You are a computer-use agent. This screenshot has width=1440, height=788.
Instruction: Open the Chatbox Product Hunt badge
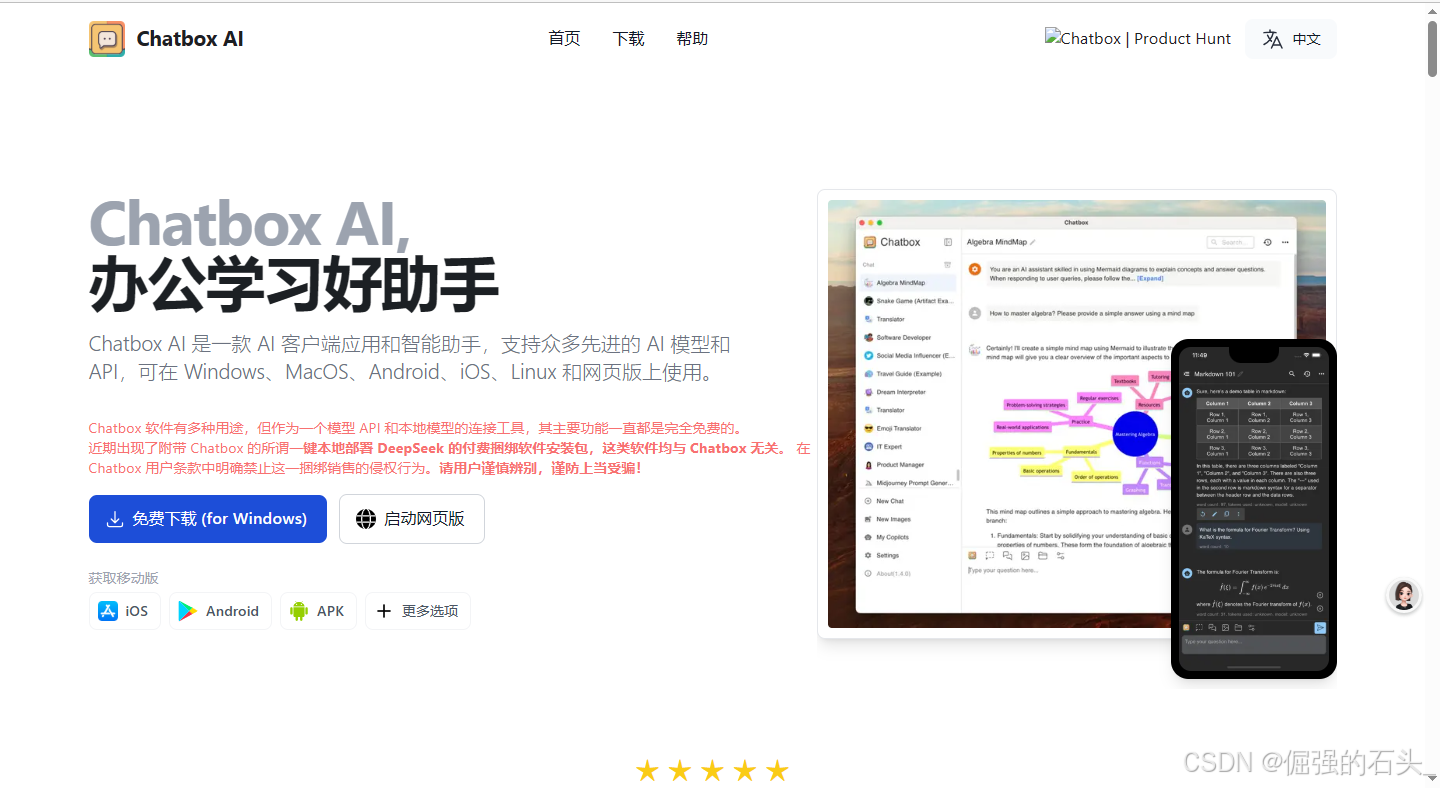1138,38
